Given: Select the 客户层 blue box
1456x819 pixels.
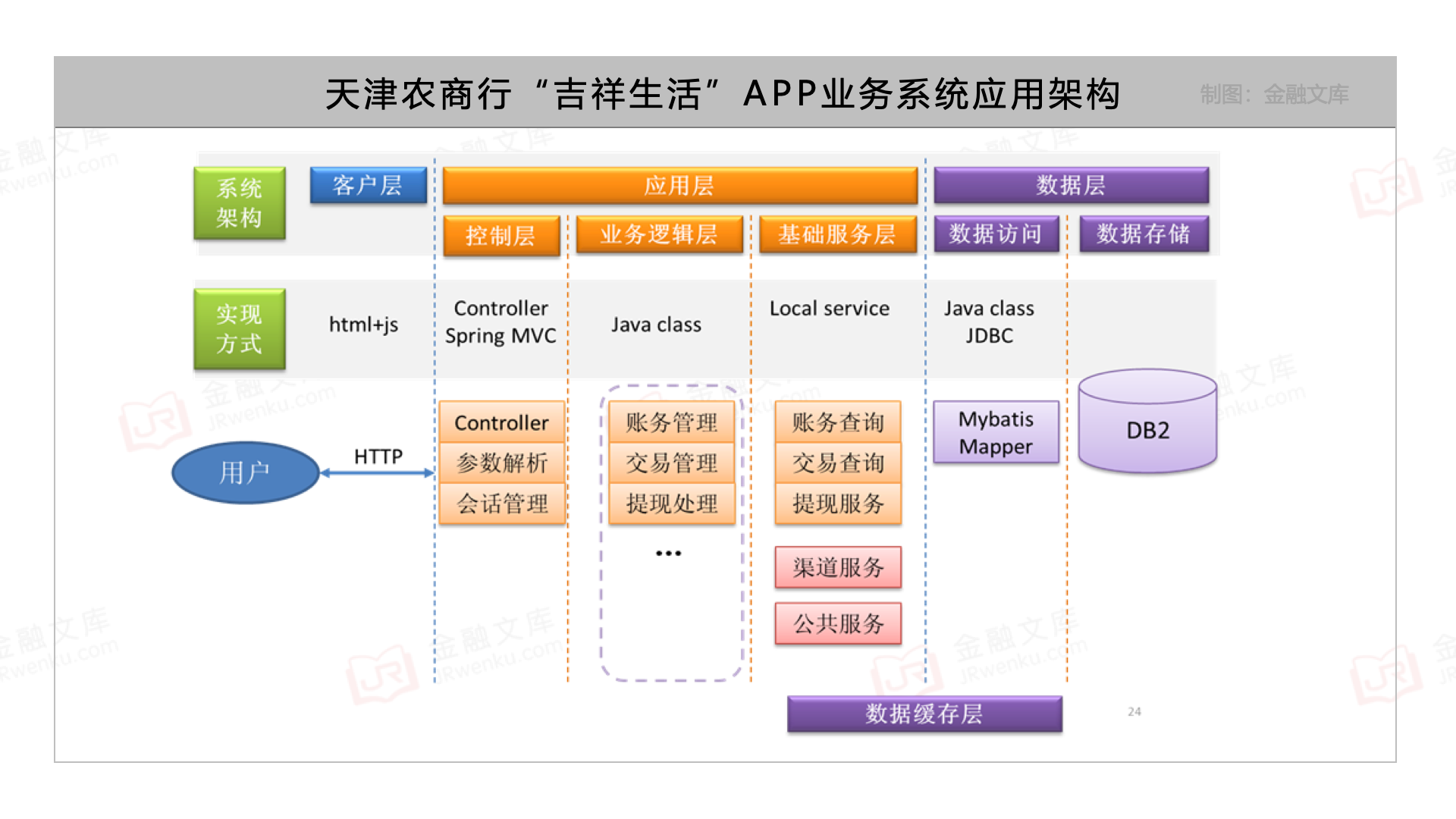Looking at the screenshot, I should (x=369, y=185).
